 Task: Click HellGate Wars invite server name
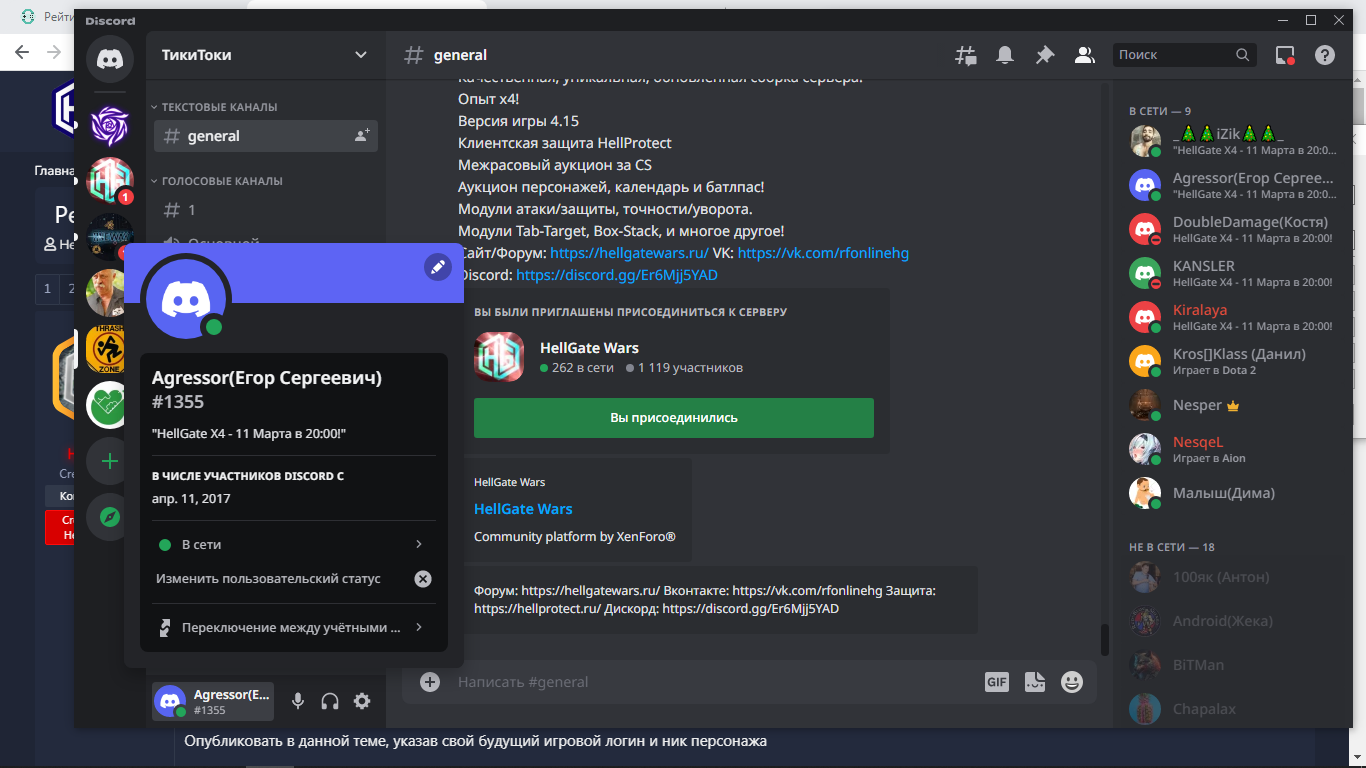pos(589,348)
